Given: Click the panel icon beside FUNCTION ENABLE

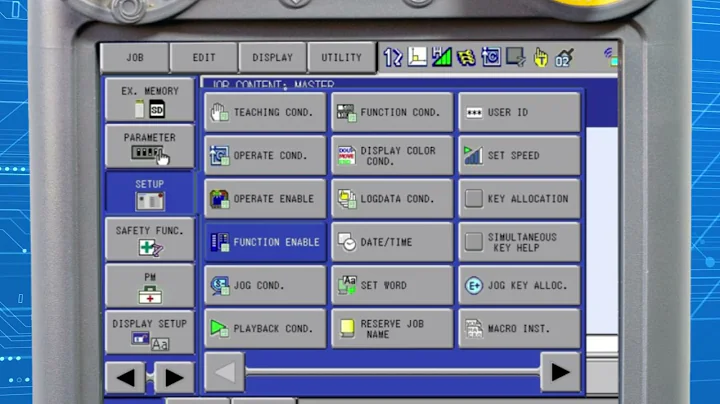Looking at the screenshot, I should click(x=219, y=242).
